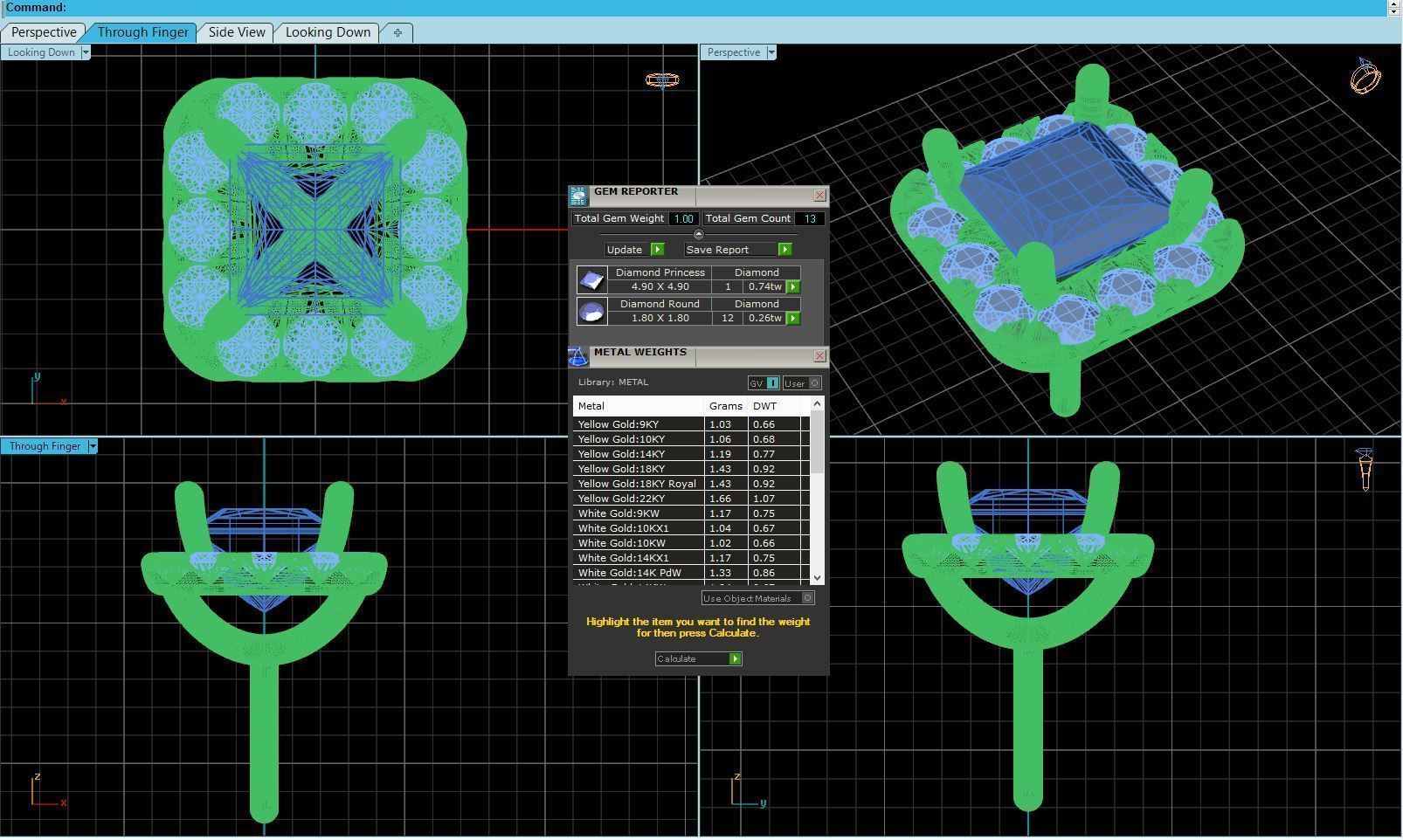Screen dimensions: 1403x840
Task: Select the Yellow Gold:10KY row
Action: (691, 439)
